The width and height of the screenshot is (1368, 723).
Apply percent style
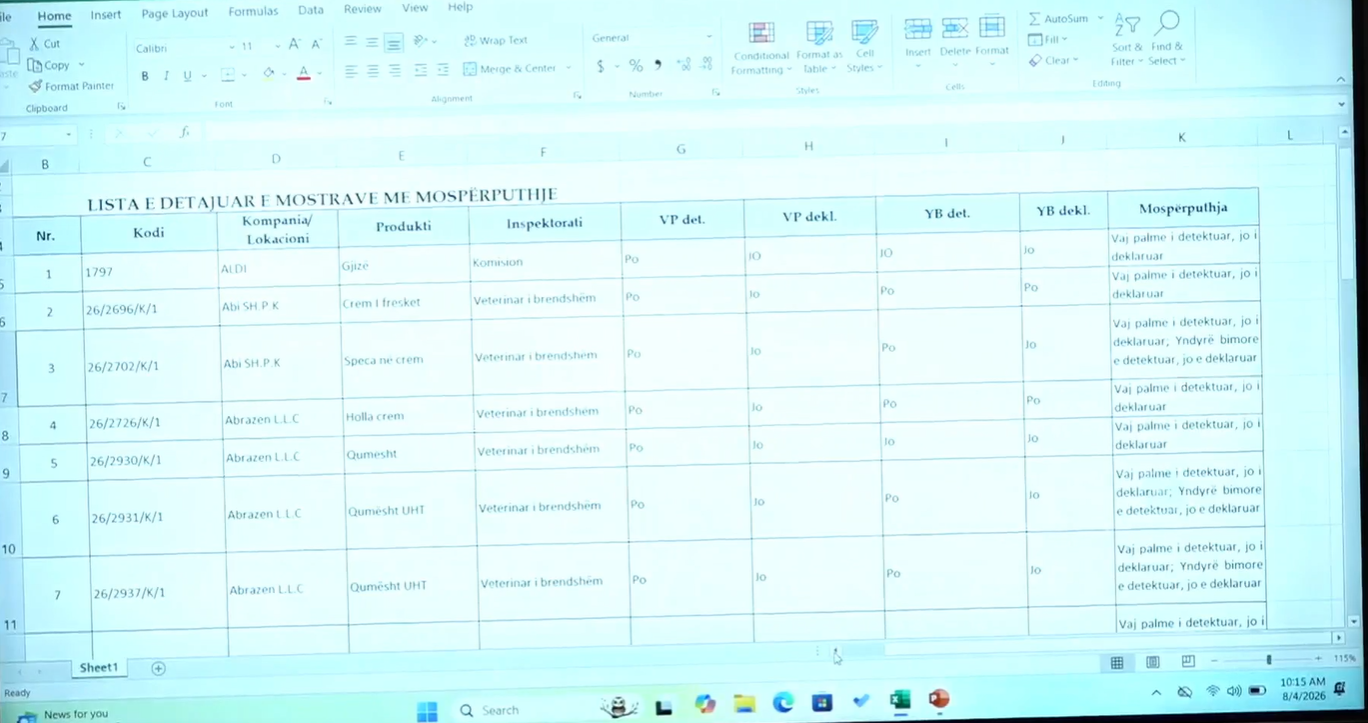635,66
